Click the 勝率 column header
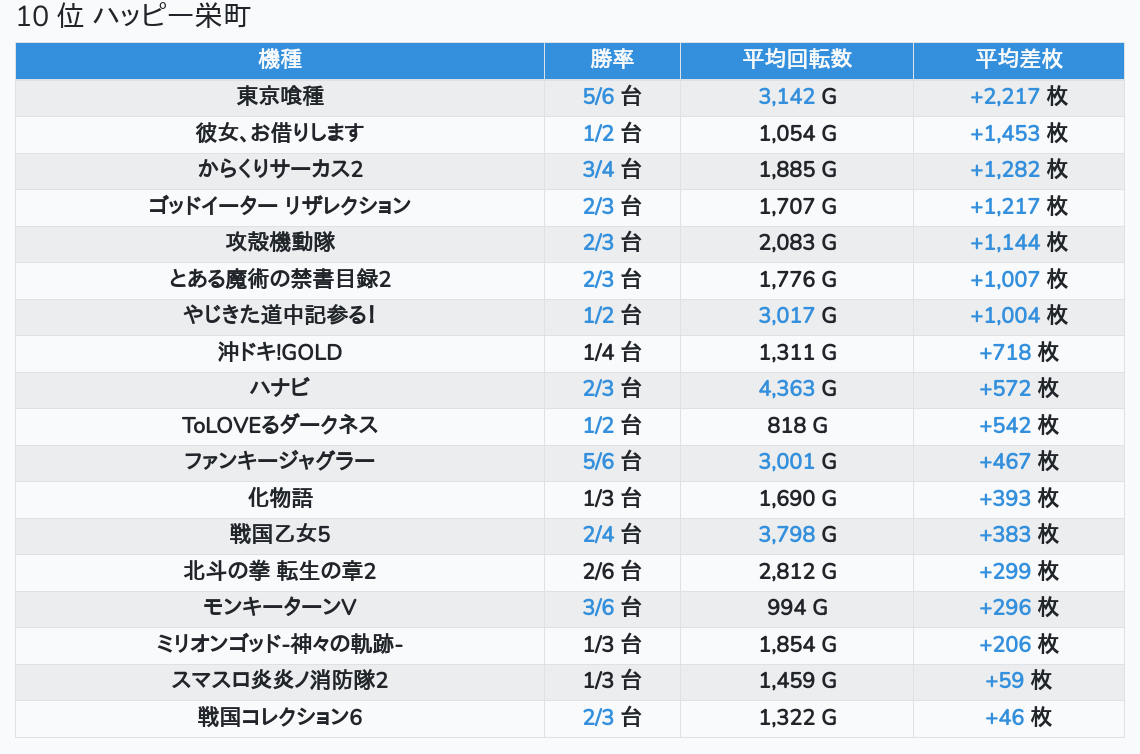The height and width of the screenshot is (754, 1140). [612, 60]
